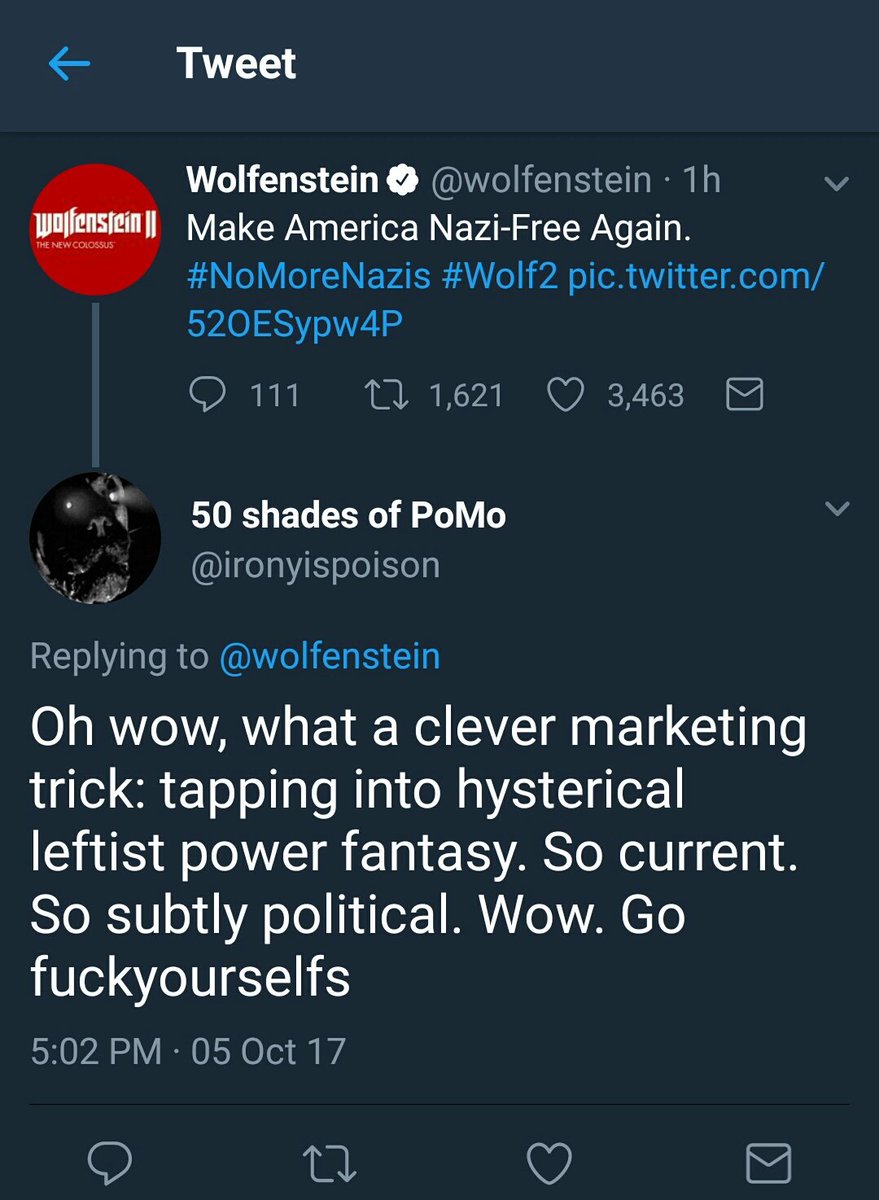The width and height of the screenshot is (879, 1200).
Task: Open the #NoMoreNazis hashtag
Action: [x=309, y=277]
